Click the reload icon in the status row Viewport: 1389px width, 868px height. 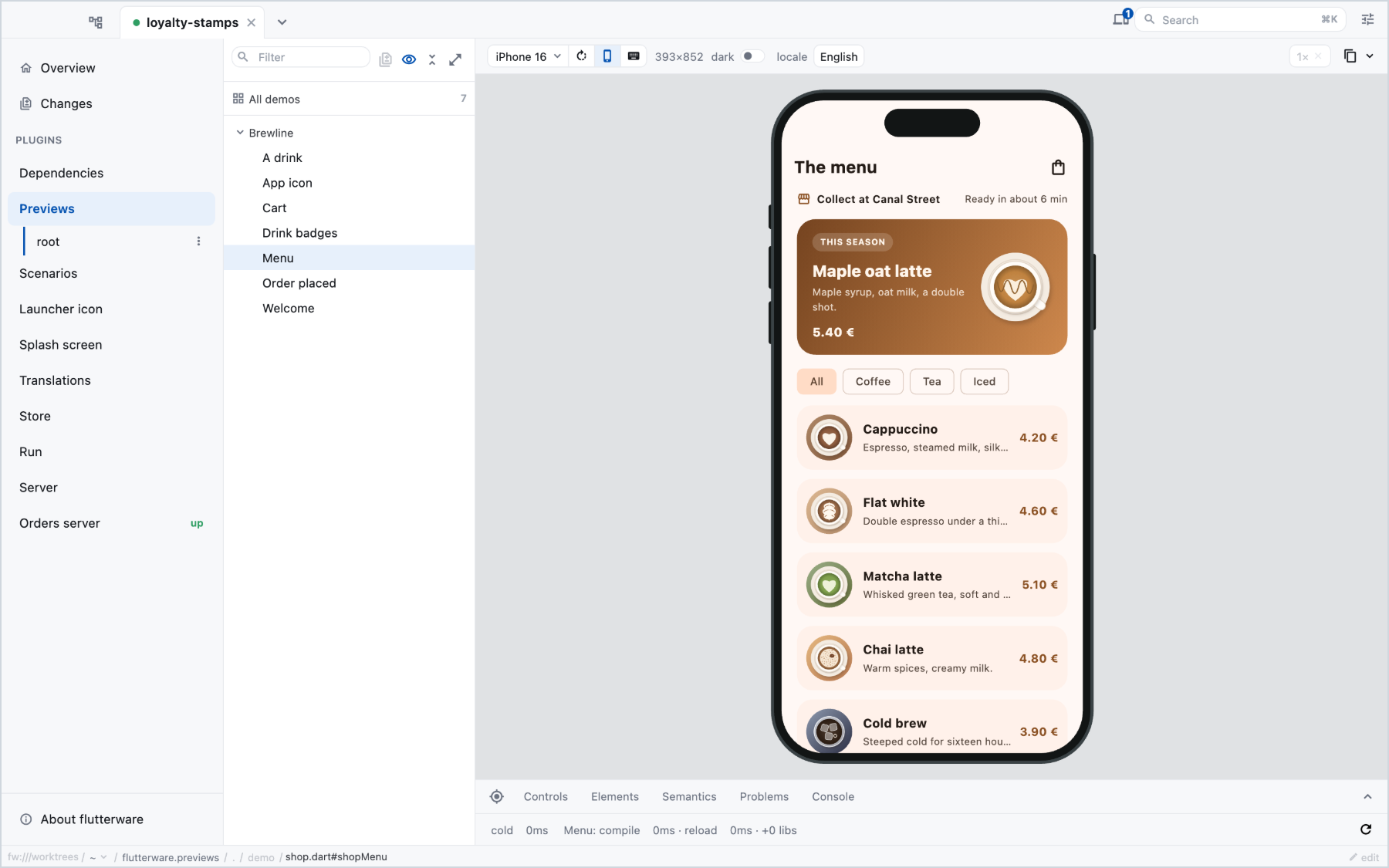tap(1366, 829)
